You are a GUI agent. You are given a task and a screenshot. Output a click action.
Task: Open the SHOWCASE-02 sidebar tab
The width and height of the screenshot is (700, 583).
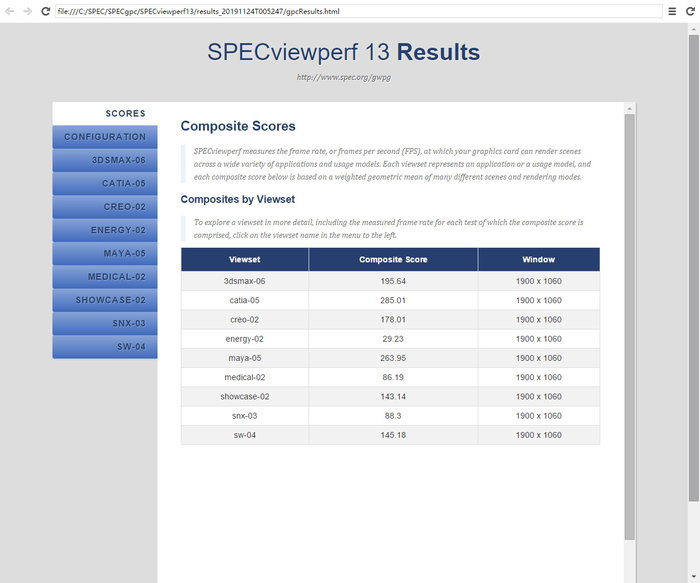(105, 300)
